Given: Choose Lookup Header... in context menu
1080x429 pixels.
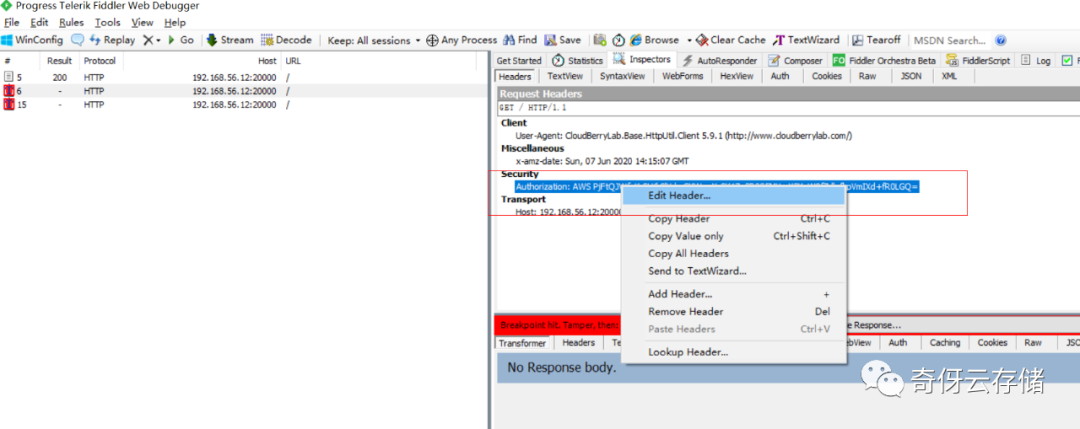Looking at the screenshot, I should pos(734,352).
